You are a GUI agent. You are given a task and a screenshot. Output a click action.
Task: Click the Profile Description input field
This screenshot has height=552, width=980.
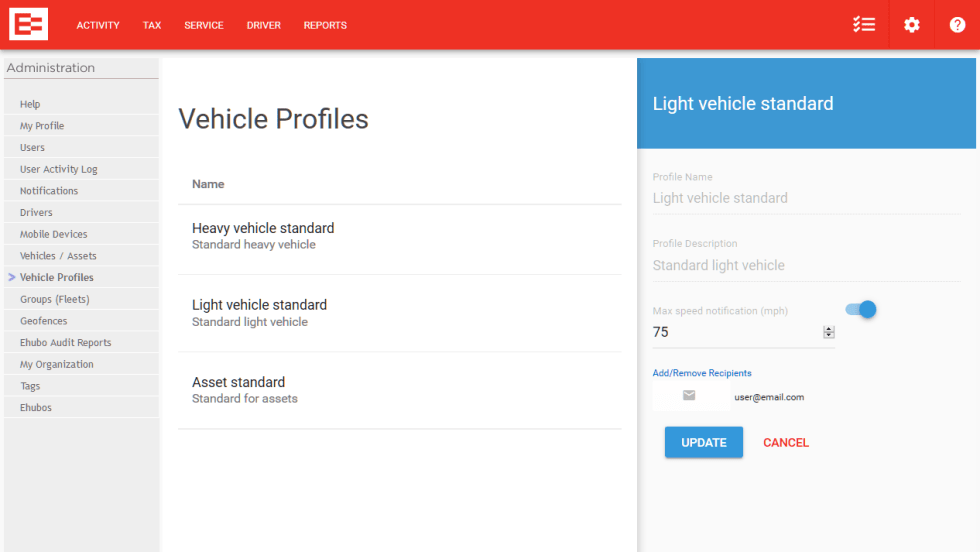pos(805,265)
